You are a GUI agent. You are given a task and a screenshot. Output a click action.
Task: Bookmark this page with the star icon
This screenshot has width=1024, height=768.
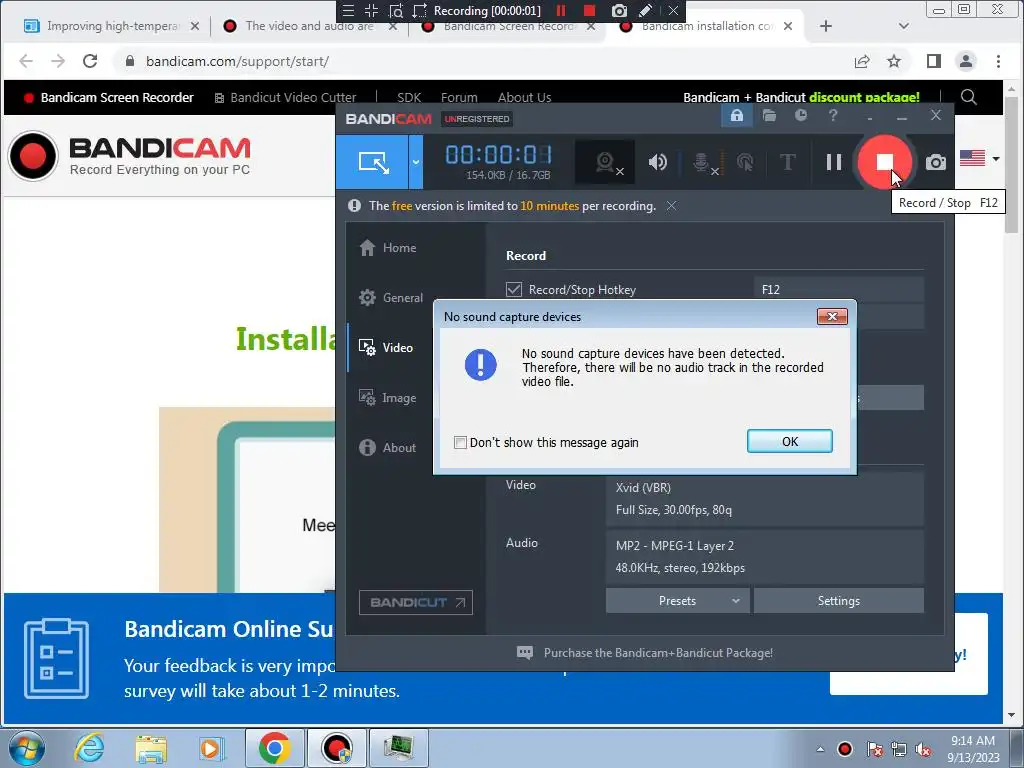(894, 61)
